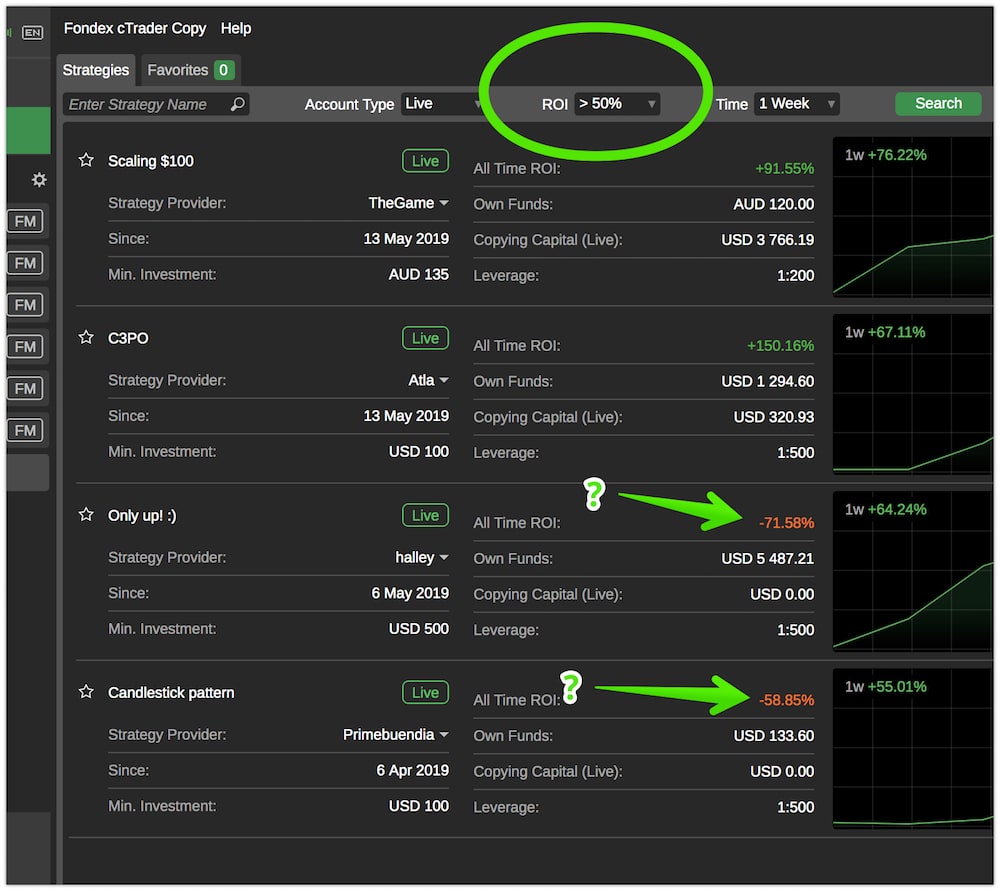Open the C3PO strategy title
The image size is (1000, 891).
point(128,338)
